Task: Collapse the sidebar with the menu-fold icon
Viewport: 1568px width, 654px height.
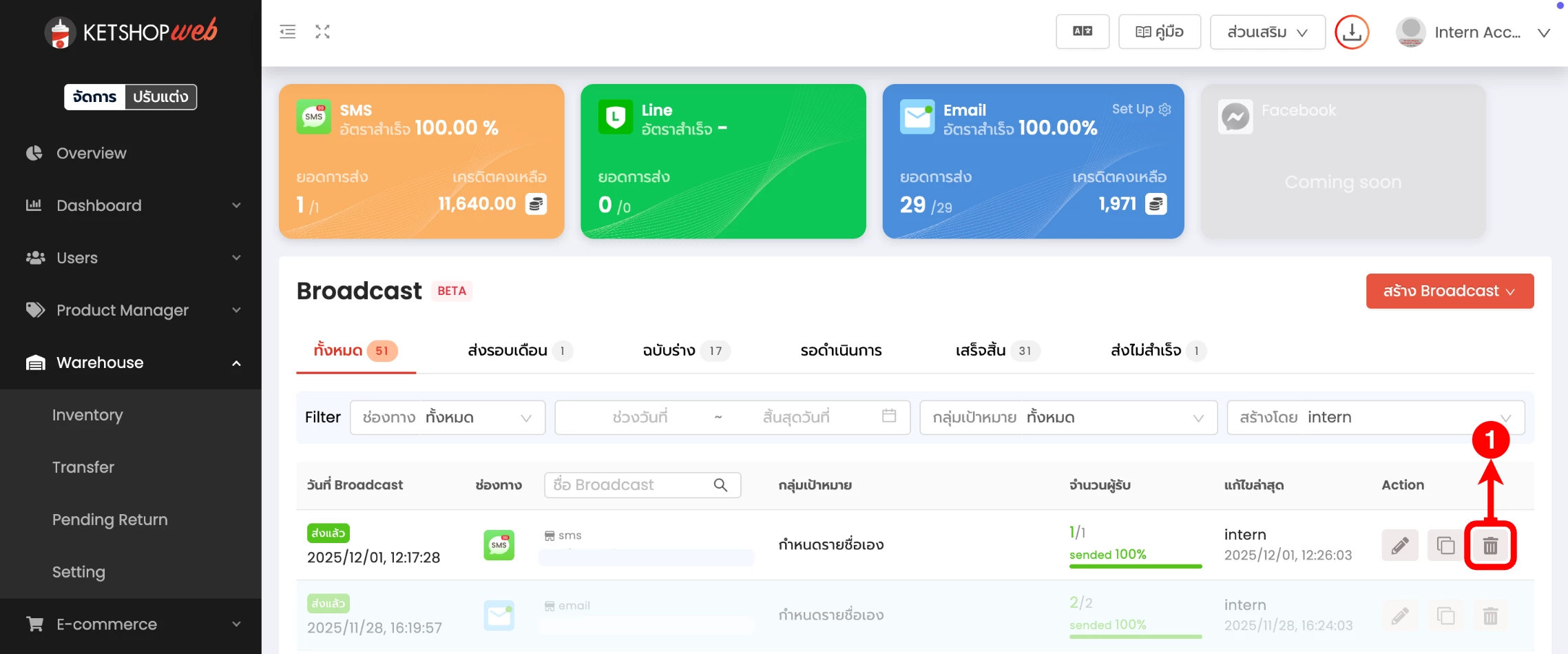Action: click(288, 32)
